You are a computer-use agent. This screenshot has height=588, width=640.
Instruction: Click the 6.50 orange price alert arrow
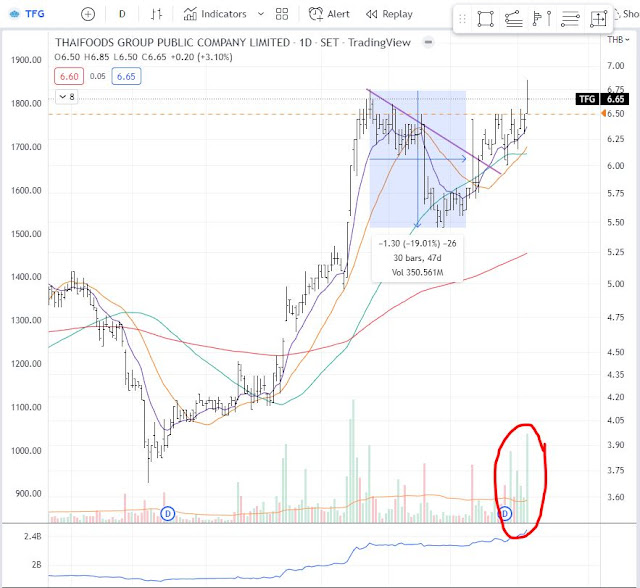coord(603,113)
